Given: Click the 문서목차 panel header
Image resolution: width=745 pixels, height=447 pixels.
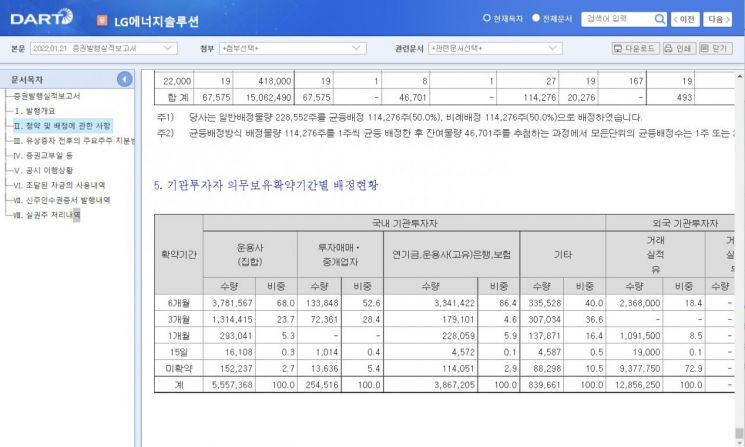Looking at the screenshot, I should coord(67,79).
